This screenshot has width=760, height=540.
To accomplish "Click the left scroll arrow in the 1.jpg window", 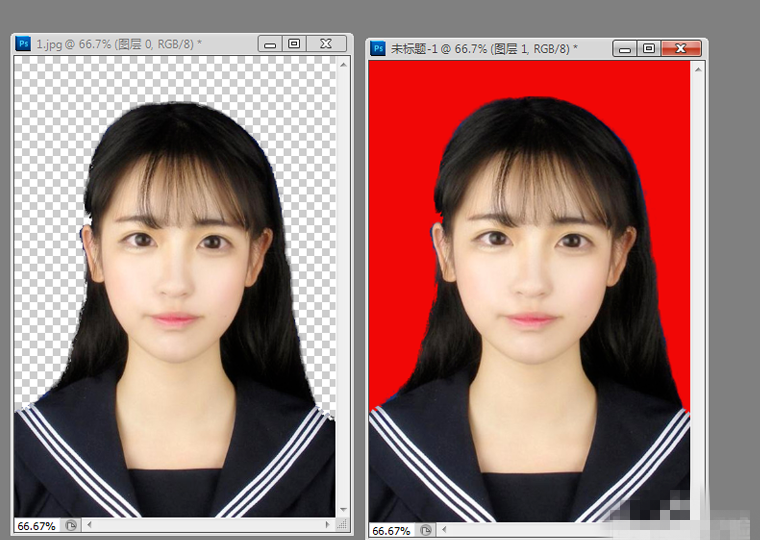I will click(x=90, y=525).
